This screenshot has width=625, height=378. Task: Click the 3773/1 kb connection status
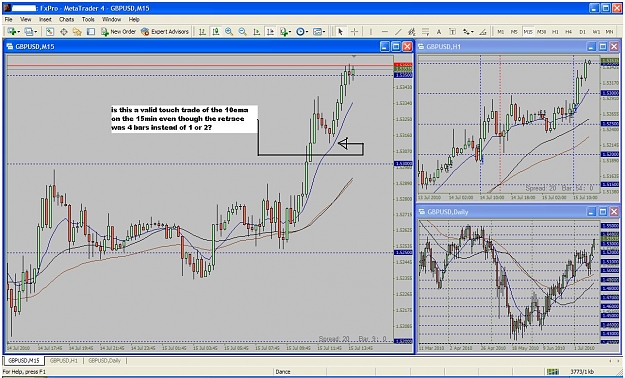tap(583, 372)
